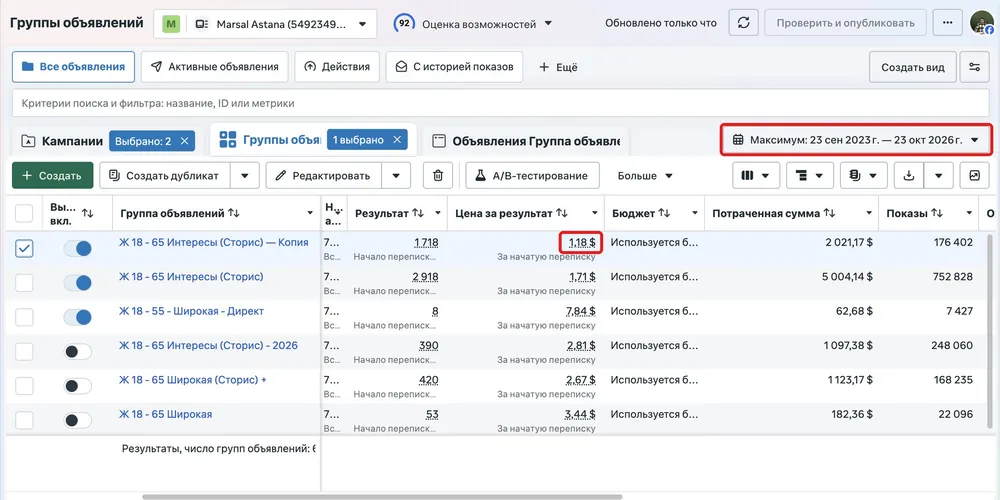Open the columns layout picker
1000x500 pixels.
tap(756, 175)
